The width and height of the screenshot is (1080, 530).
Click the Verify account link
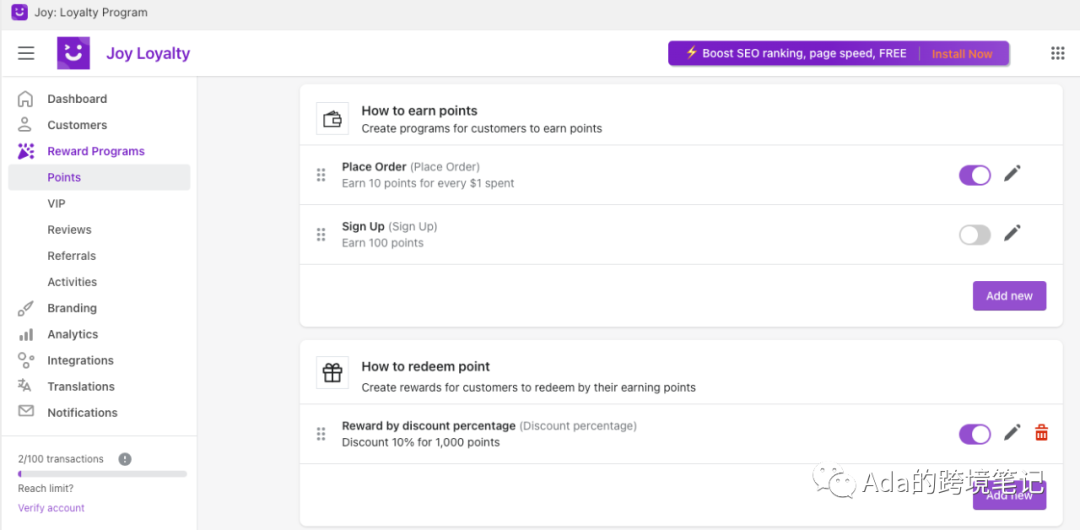point(51,508)
